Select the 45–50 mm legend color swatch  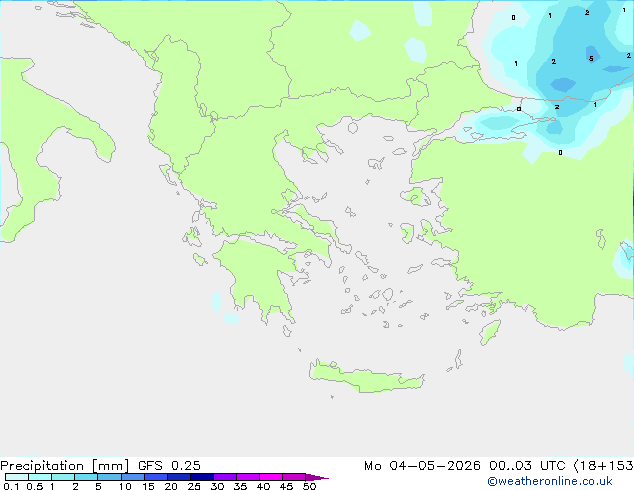[x=294, y=477]
